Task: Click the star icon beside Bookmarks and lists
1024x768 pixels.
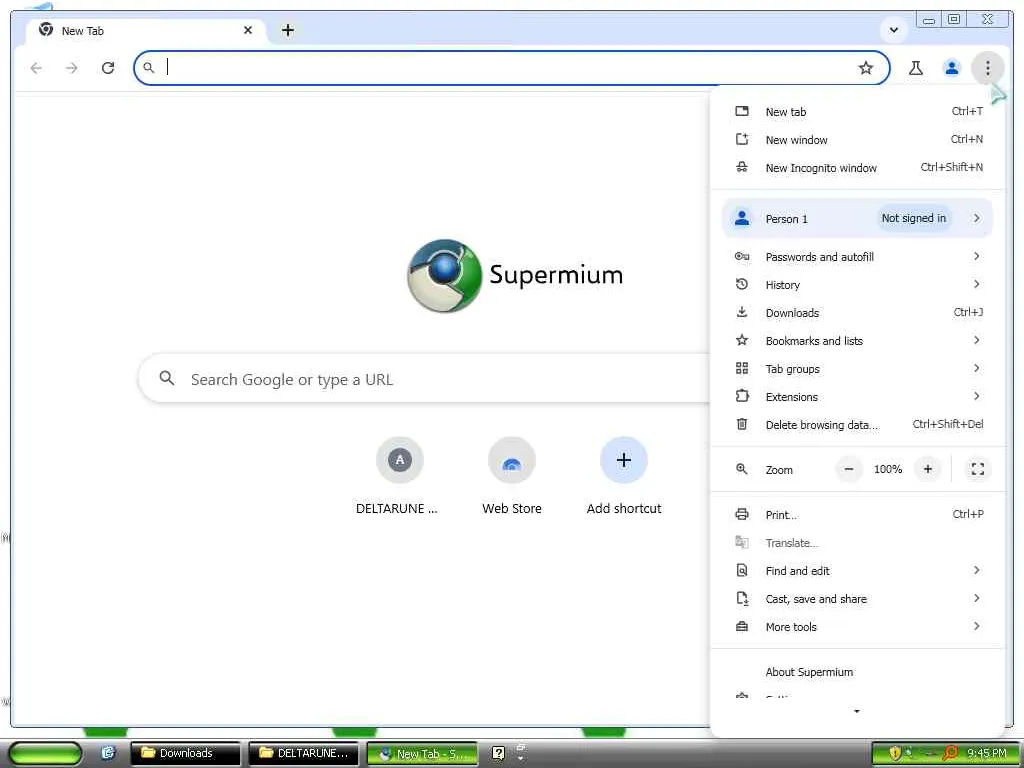Action: click(742, 340)
